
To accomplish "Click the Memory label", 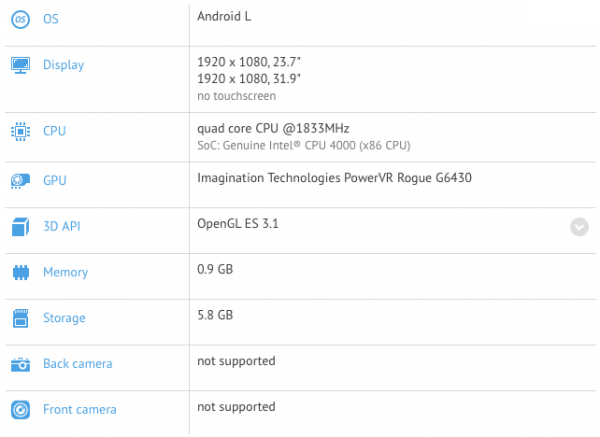I will click(65, 272).
